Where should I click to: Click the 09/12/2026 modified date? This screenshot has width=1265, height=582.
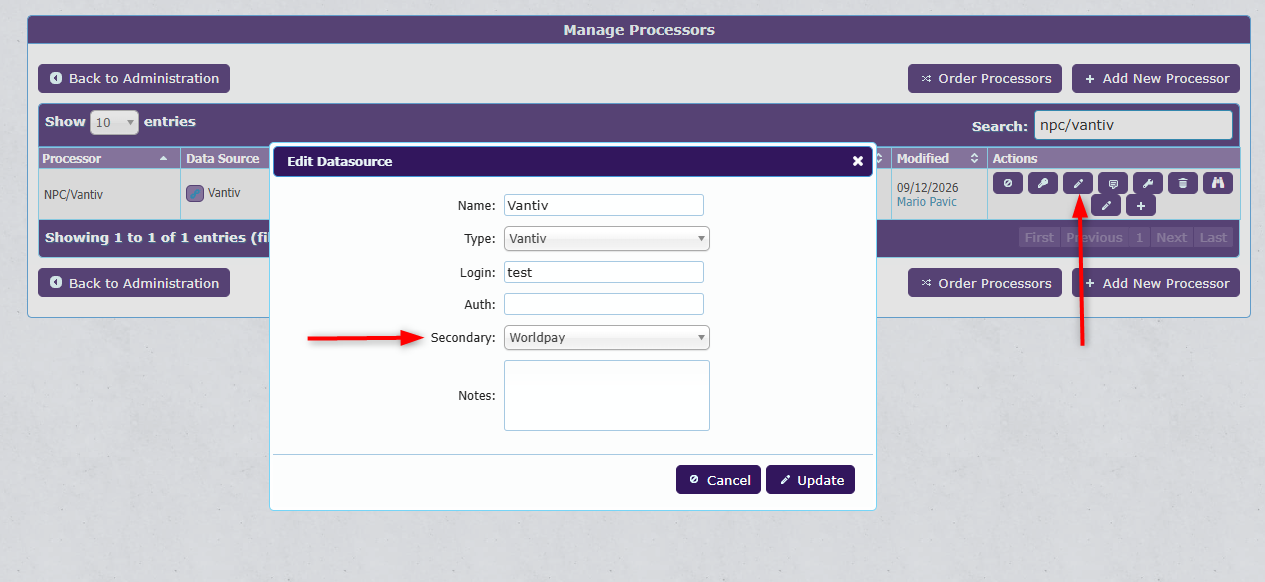(x=927, y=187)
